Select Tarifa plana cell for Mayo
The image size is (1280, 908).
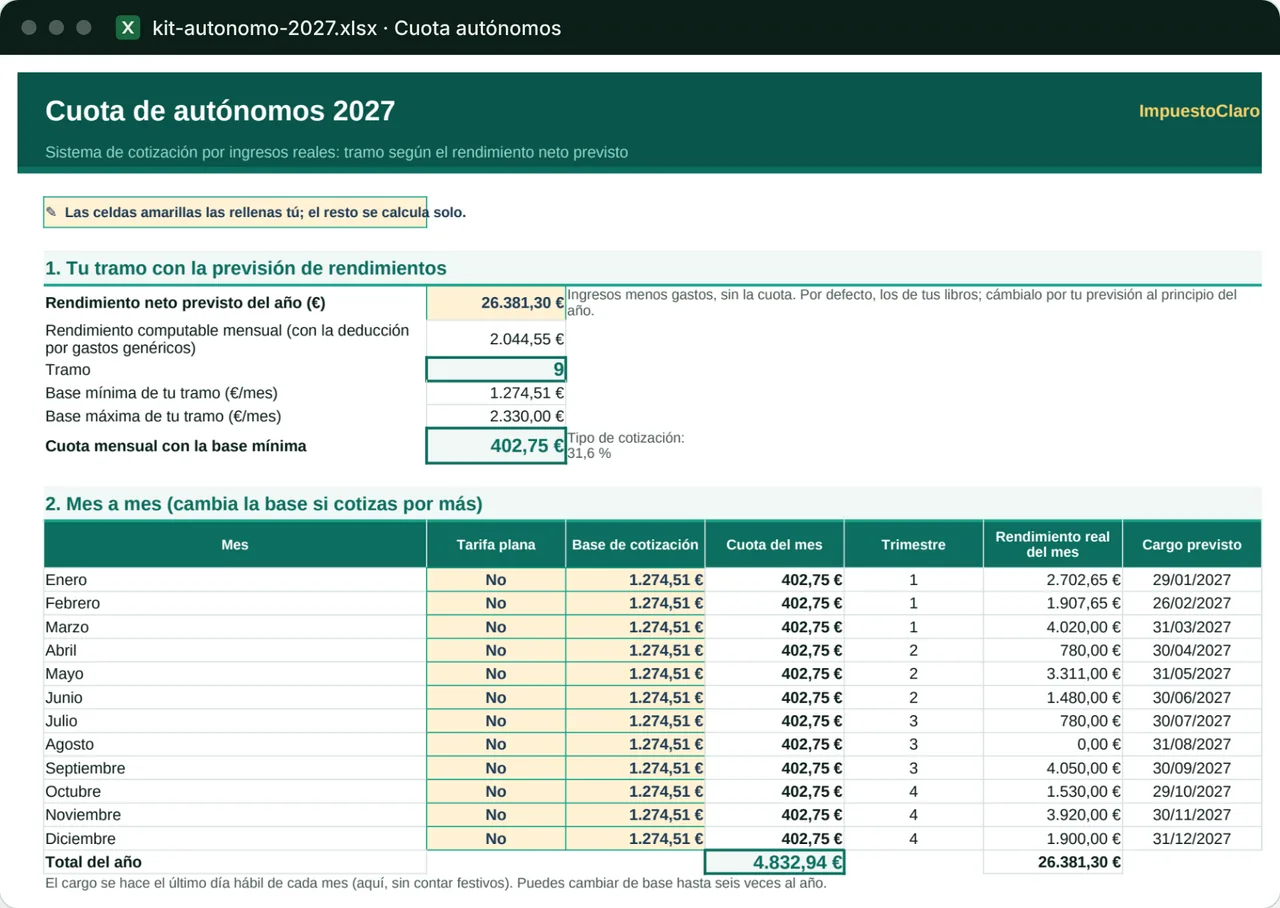click(496, 674)
